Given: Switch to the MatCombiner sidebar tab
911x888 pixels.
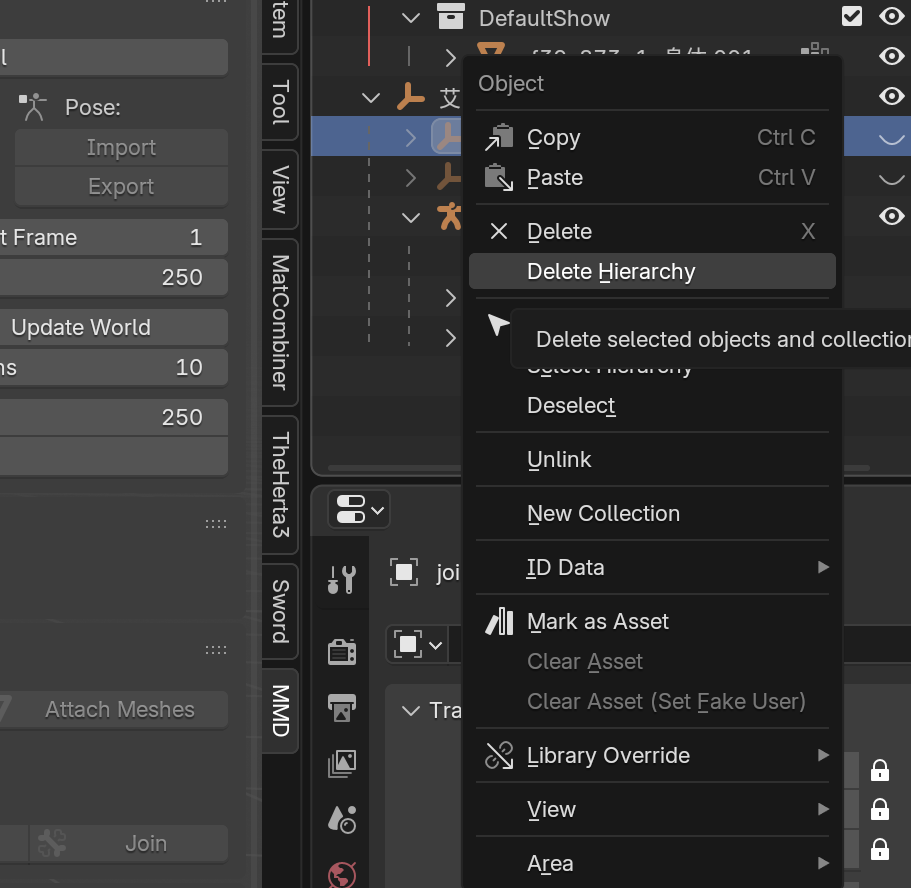Looking at the screenshot, I should click(280, 321).
